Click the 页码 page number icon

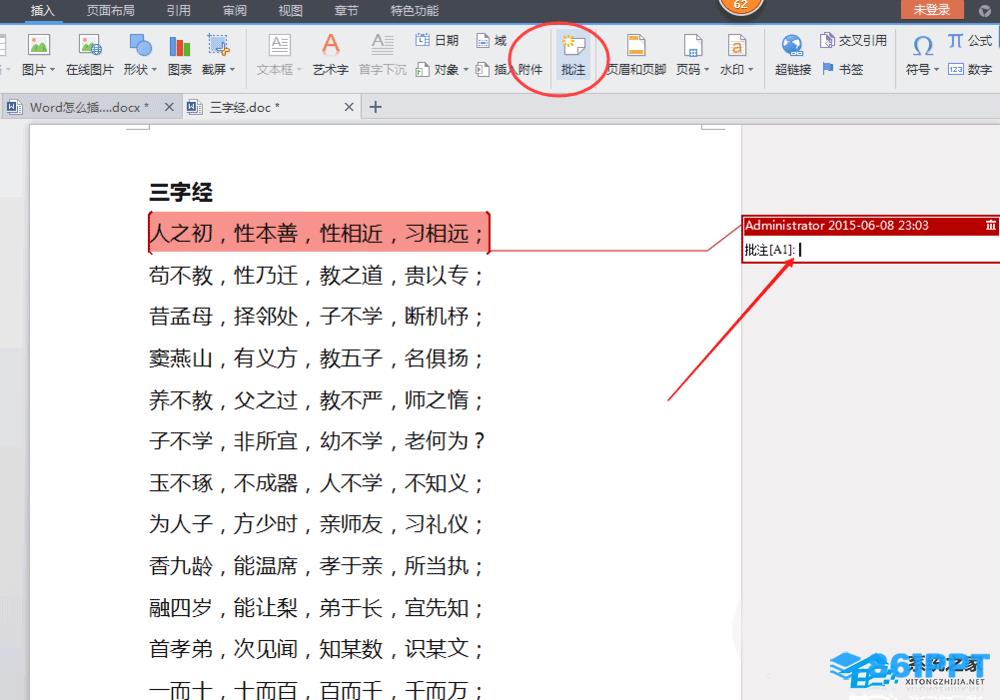pyautogui.click(x=693, y=45)
